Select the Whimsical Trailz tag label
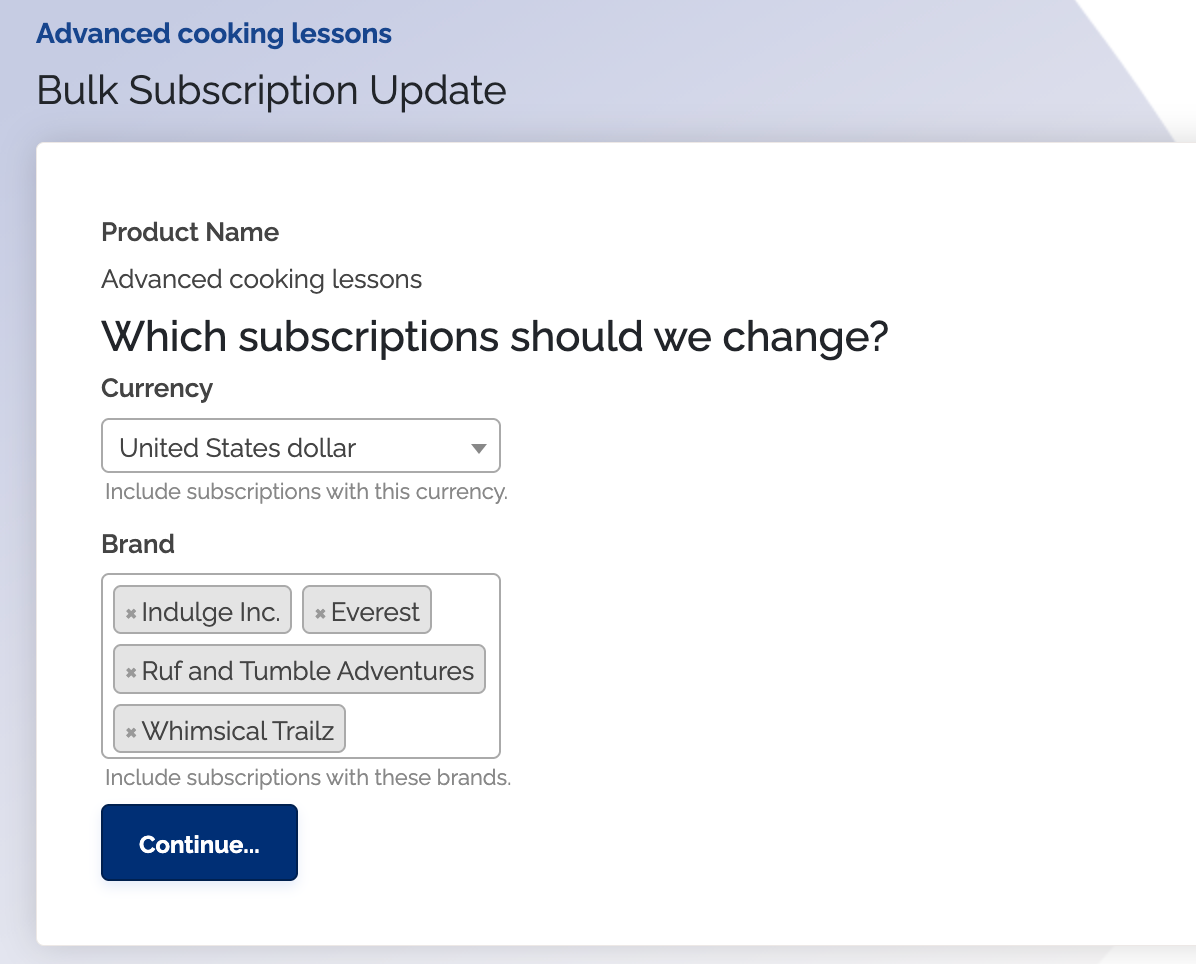The image size is (1196, 964). point(238,731)
